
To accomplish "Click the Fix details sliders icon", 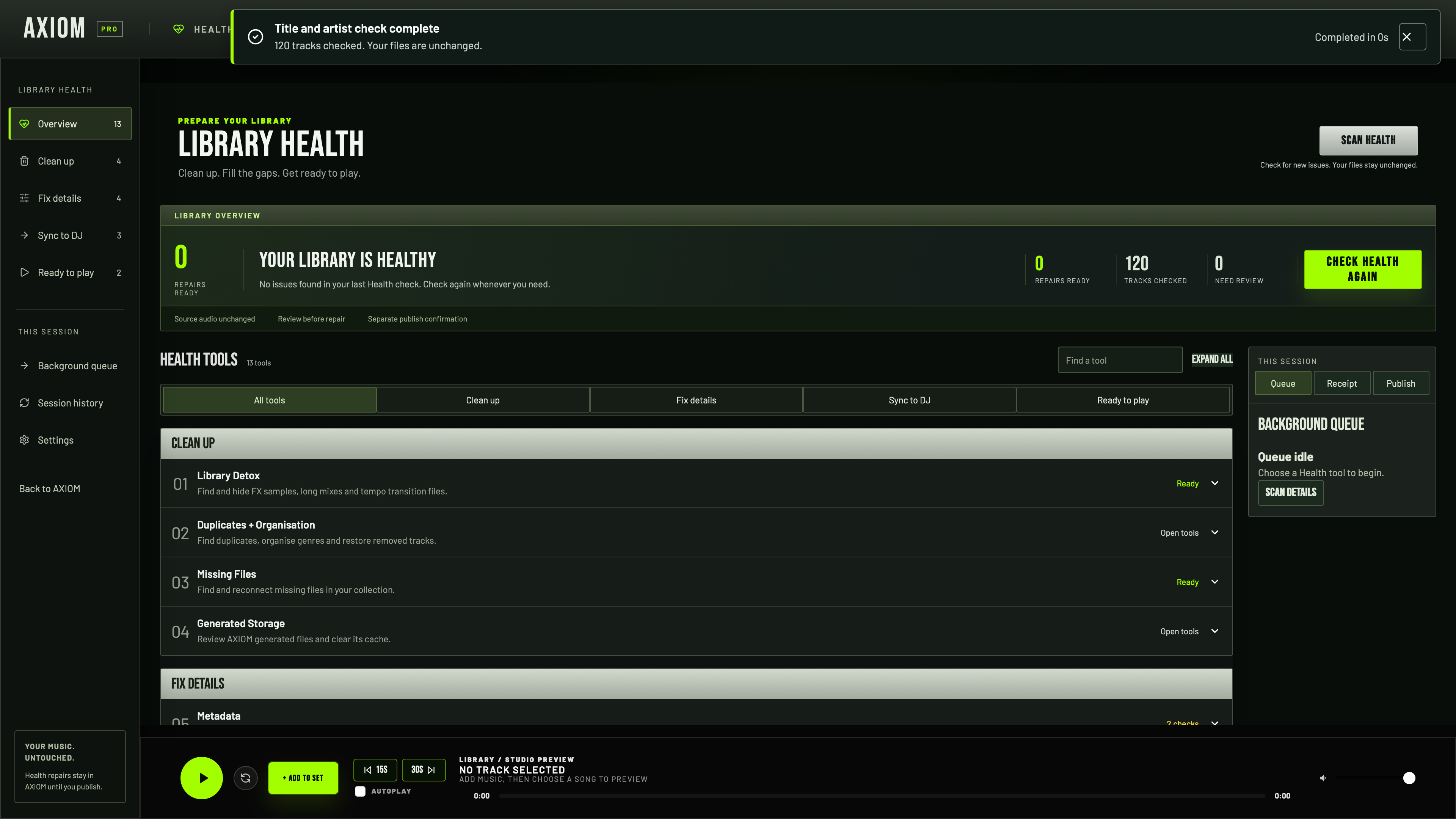I will (x=24, y=198).
